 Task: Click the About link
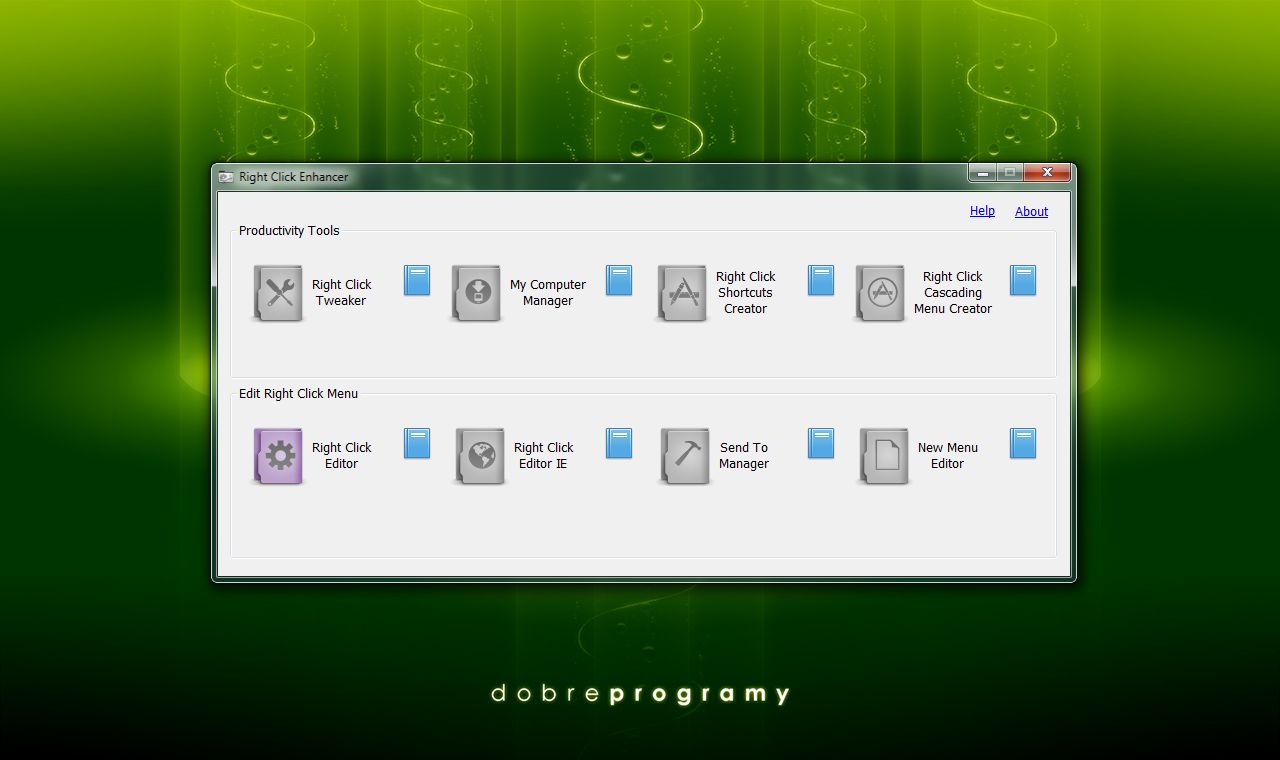pyautogui.click(x=1031, y=211)
